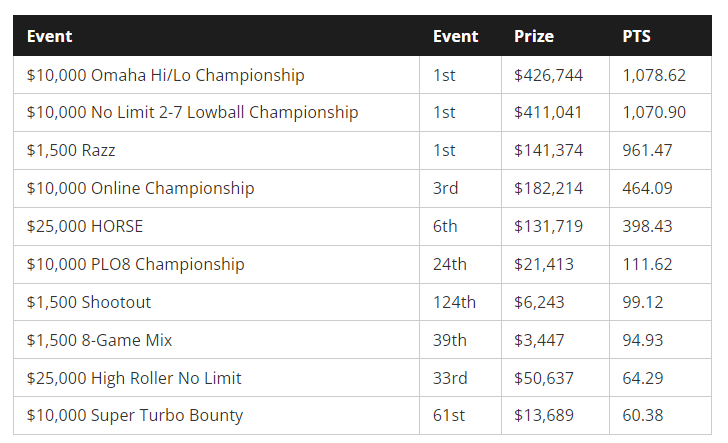
Task: Click the second Event (placement) column header
Action: click(456, 36)
